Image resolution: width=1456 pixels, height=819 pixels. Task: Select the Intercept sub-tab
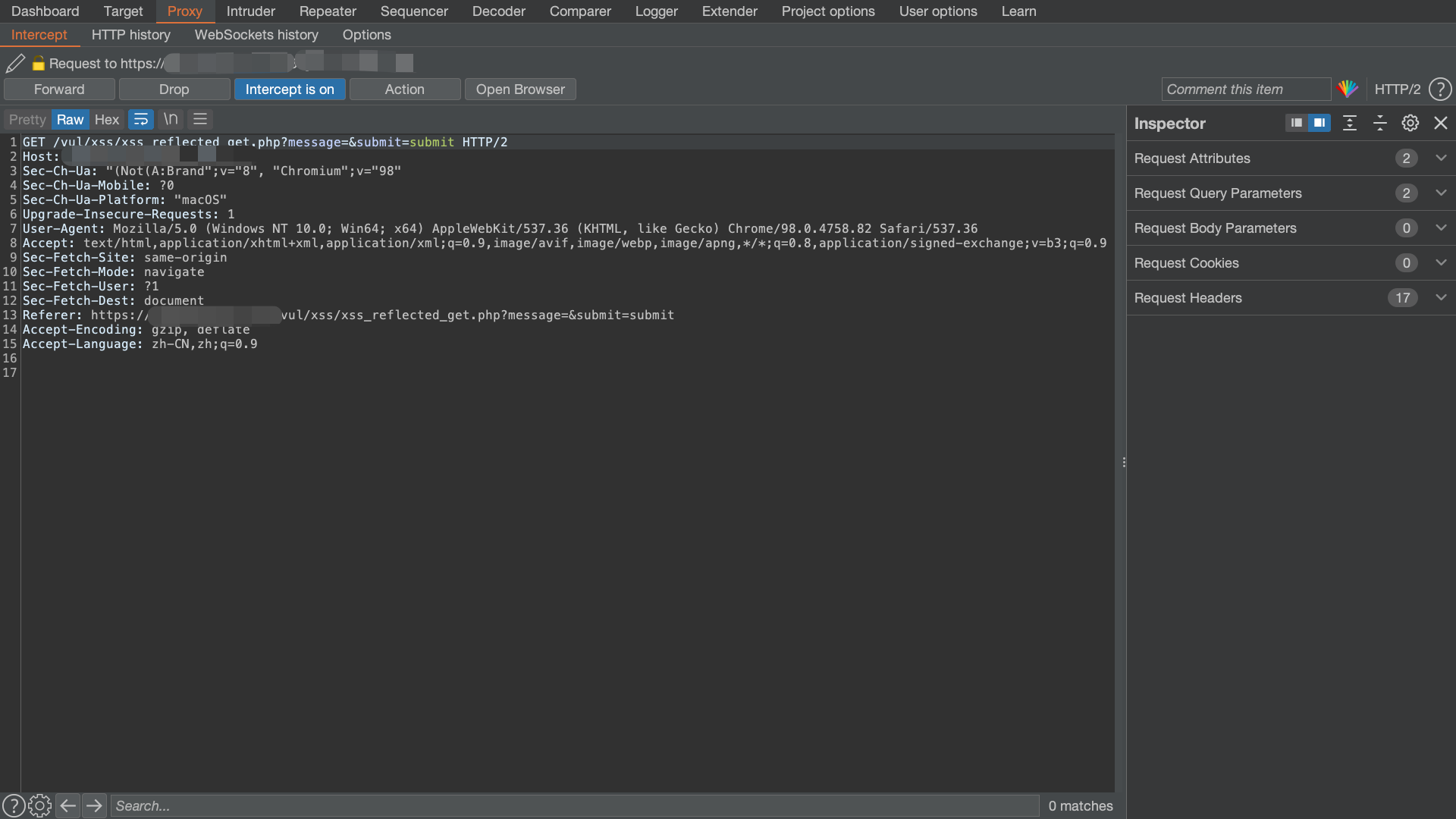[39, 35]
